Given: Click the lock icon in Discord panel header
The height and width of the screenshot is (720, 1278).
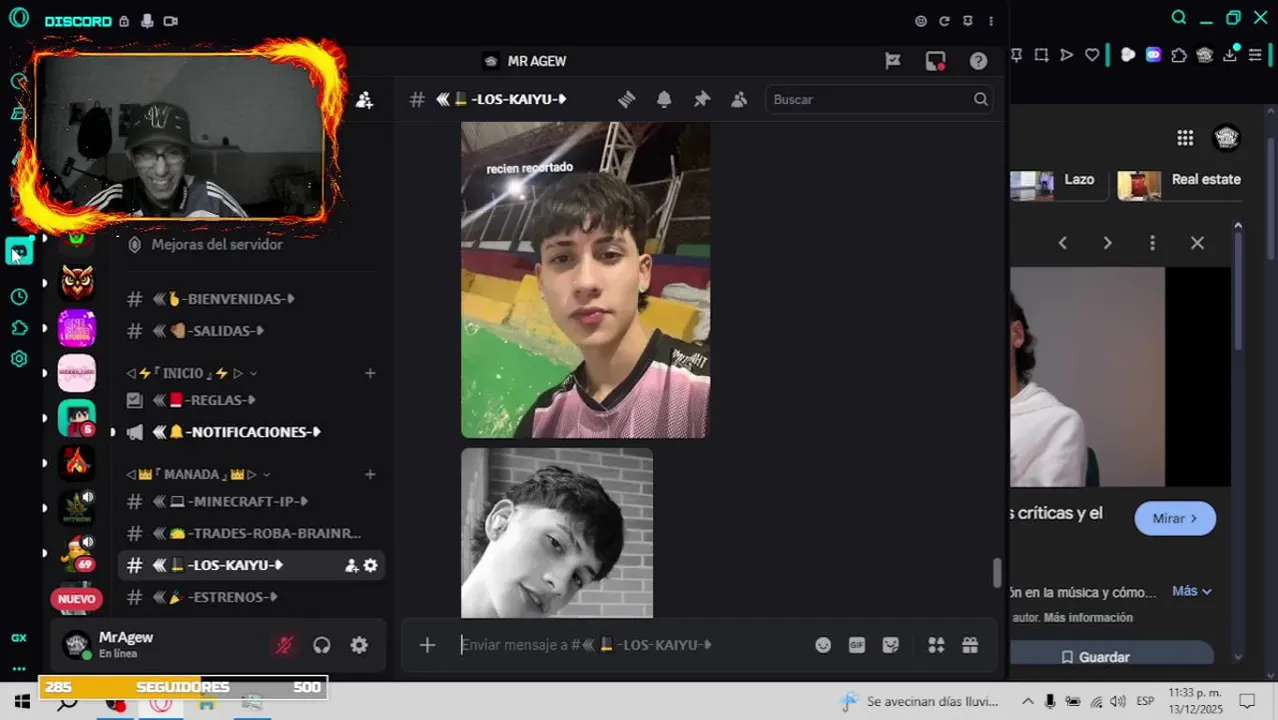Looking at the screenshot, I should click(x=124, y=21).
